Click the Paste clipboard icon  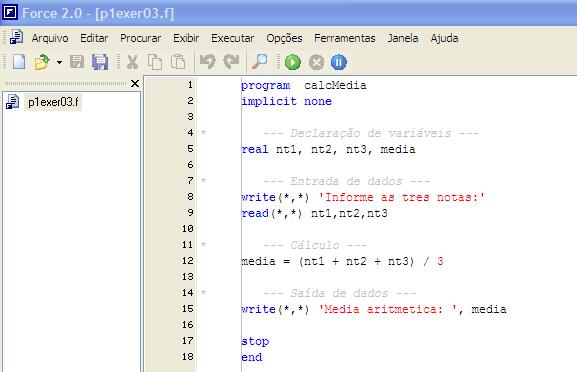tap(178, 62)
